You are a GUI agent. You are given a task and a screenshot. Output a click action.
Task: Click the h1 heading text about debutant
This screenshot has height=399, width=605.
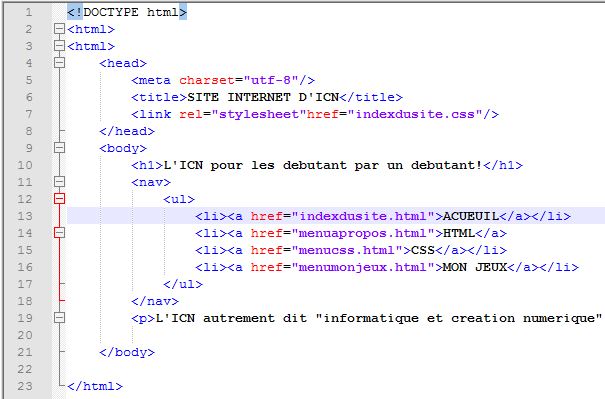tap(323, 165)
